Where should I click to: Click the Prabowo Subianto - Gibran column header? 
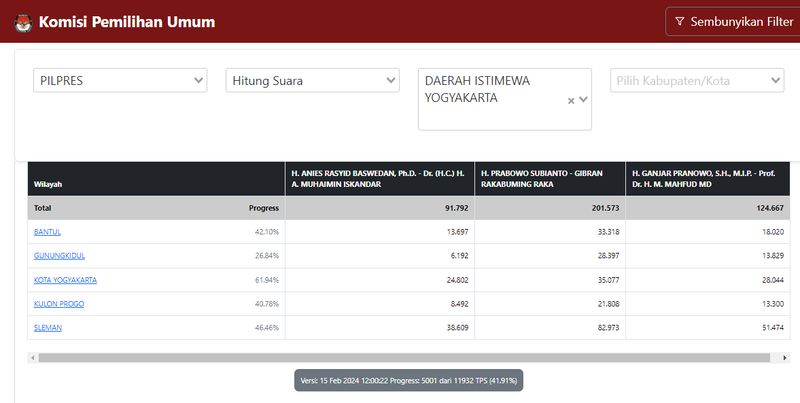click(x=550, y=179)
